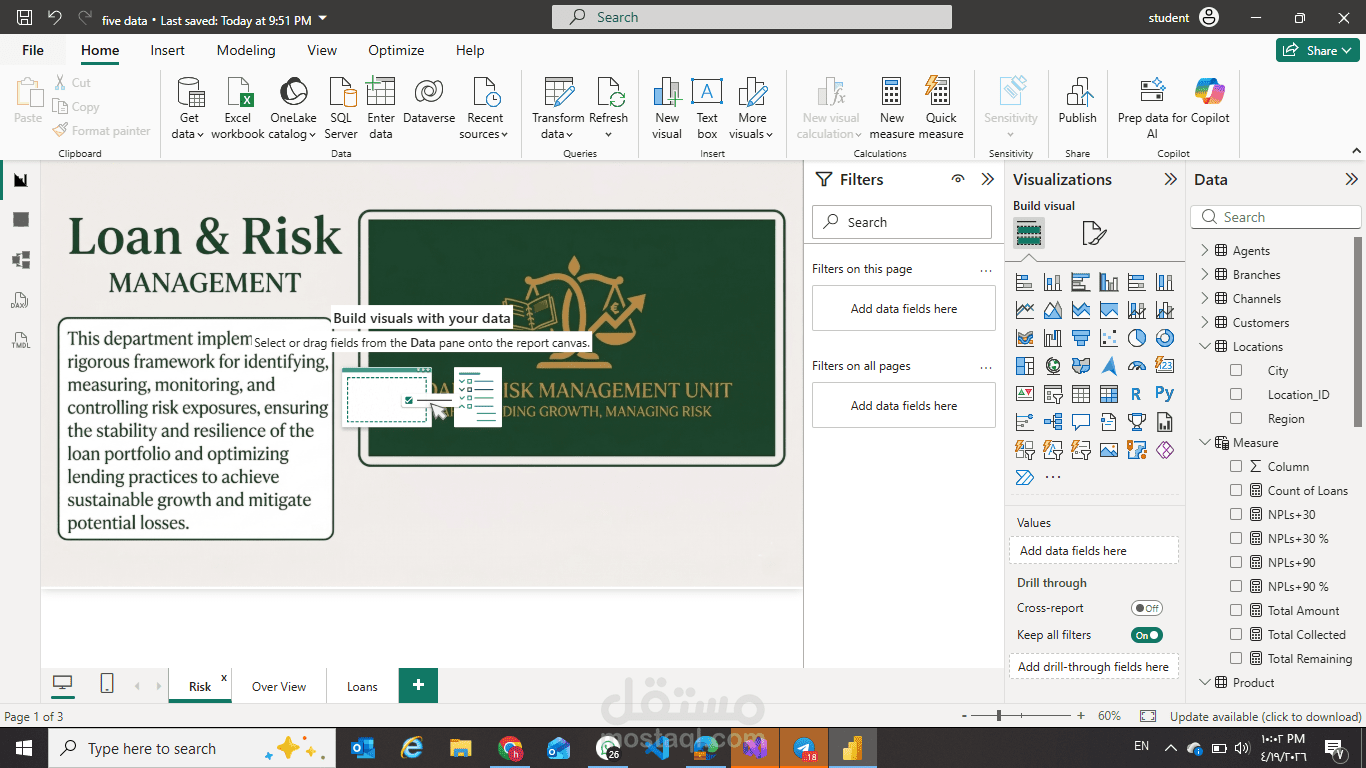The height and width of the screenshot is (768, 1366).
Task: Check the Total Collected measure
Action: click(x=1236, y=634)
